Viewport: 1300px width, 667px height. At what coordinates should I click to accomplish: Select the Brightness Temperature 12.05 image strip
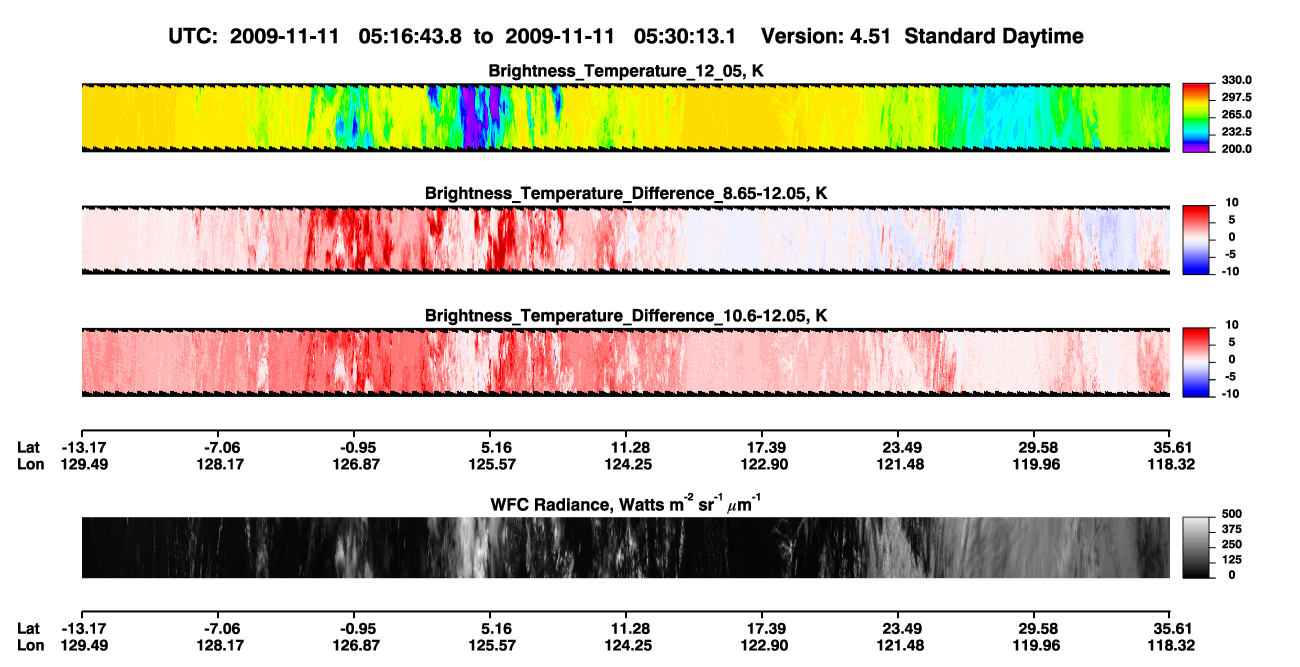pyautogui.click(x=626, y=118)
